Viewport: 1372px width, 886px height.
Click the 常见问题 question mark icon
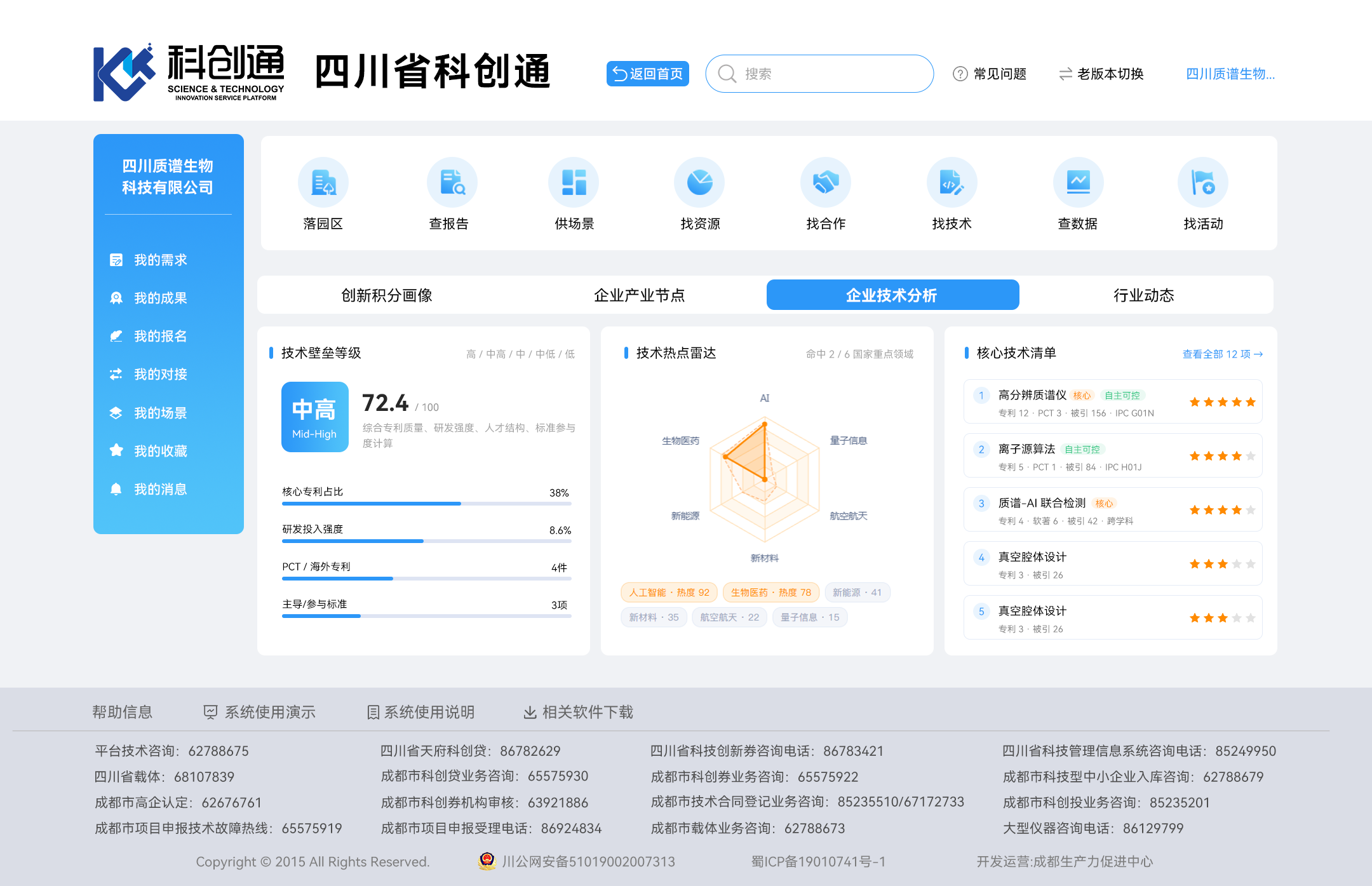pyautogui.click(x=960, y=74)
